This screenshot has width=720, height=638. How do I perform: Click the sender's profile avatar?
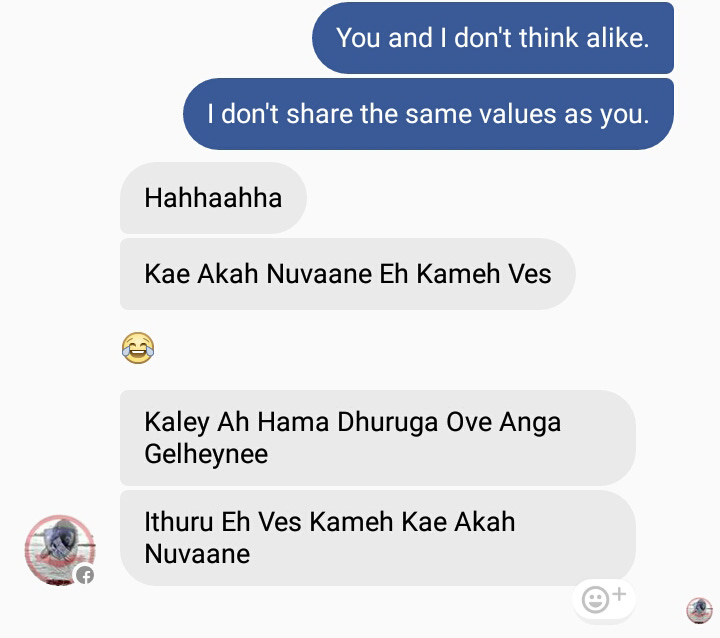[x=60, y=550]
